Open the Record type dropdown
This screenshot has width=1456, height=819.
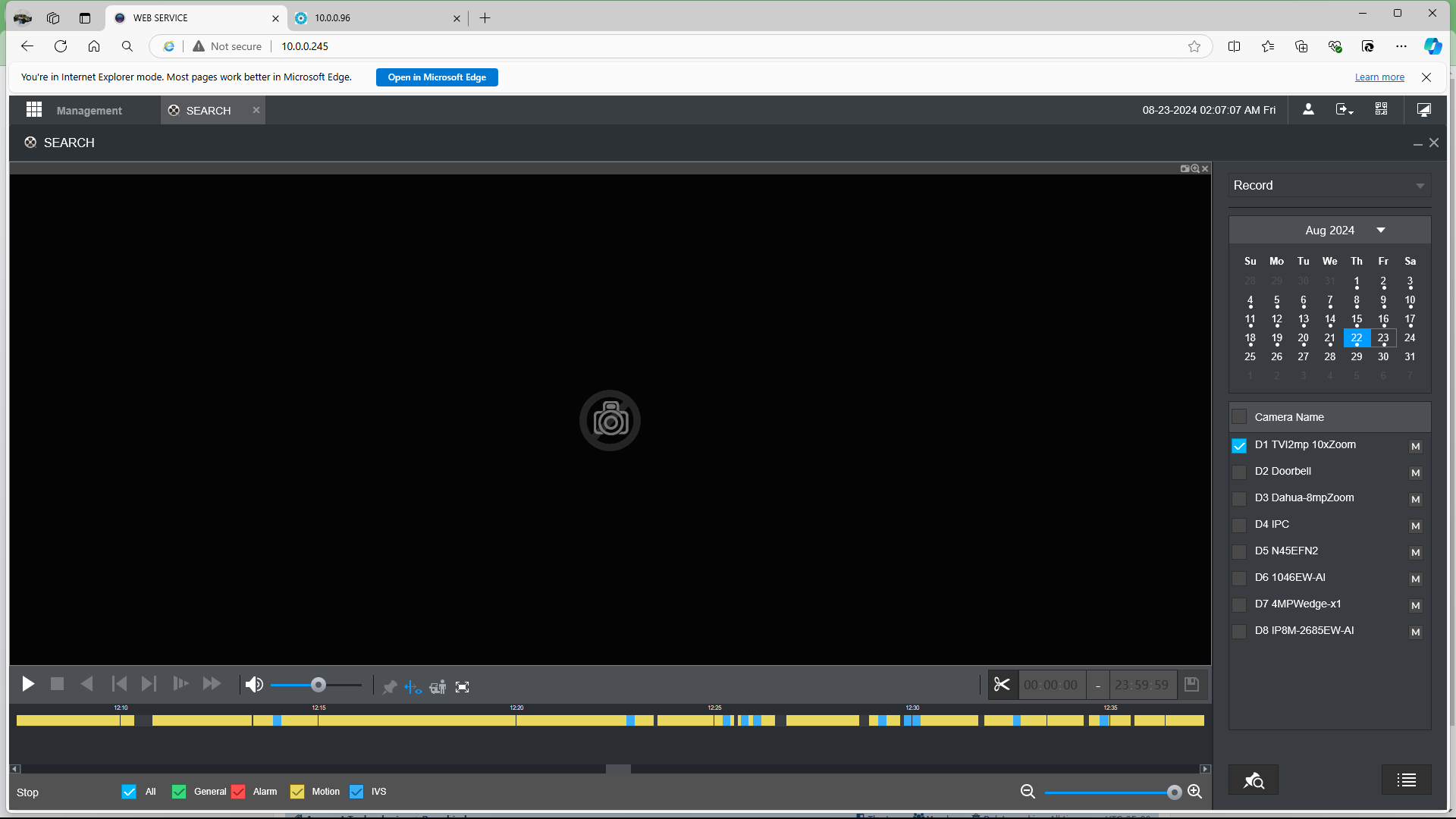tap(1329, 186)
